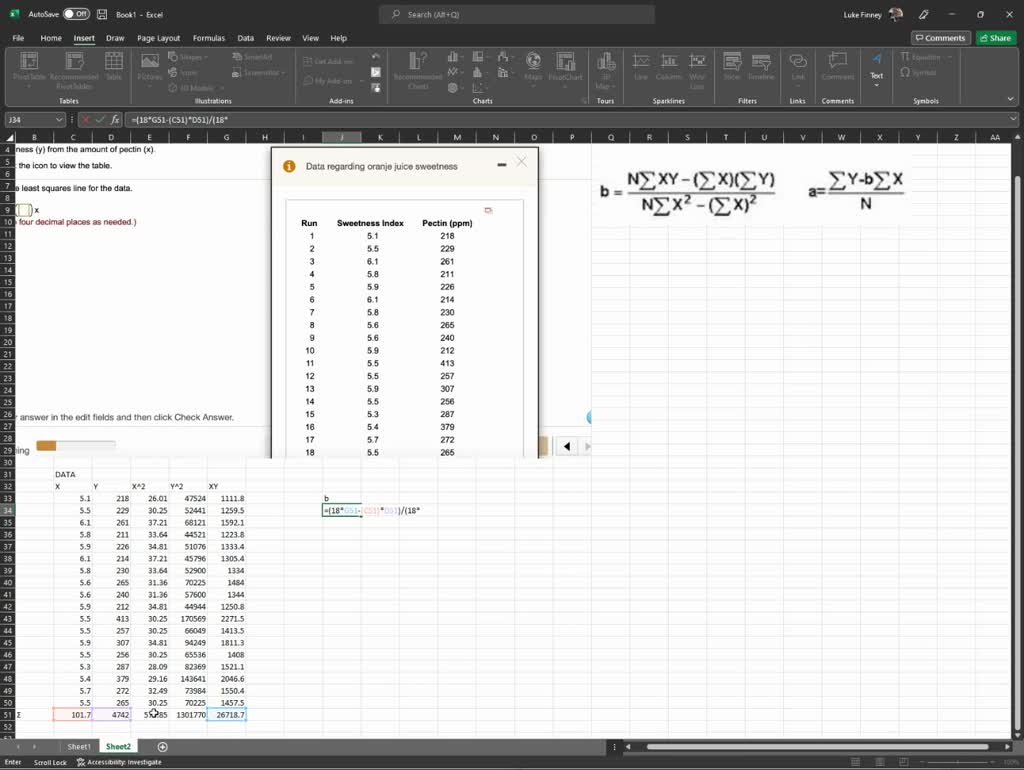
Task: Click the black left-arrow navigation button
Action: [x=567, y=446]
